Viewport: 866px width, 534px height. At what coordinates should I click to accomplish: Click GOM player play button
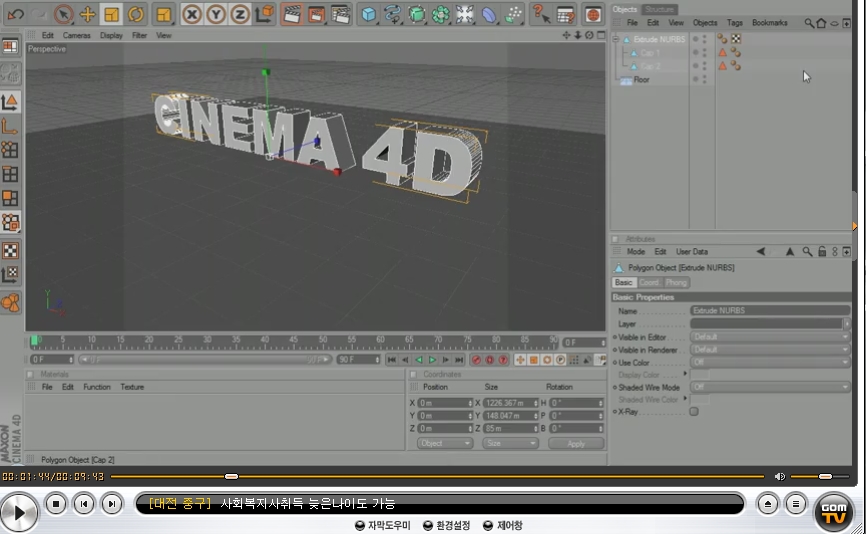click(x=19, y=513)
